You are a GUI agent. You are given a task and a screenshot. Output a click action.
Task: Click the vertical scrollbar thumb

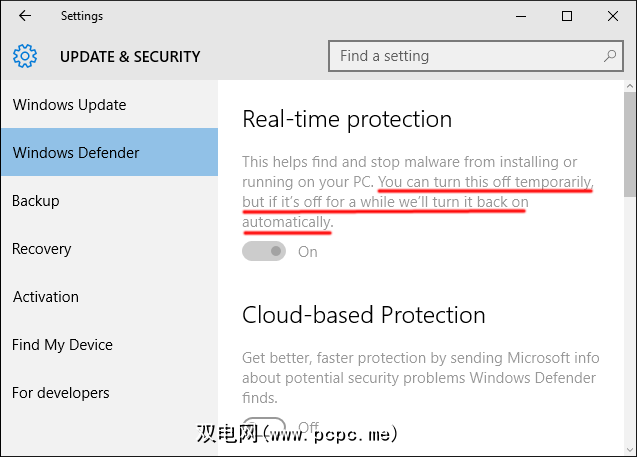[628, 145]
